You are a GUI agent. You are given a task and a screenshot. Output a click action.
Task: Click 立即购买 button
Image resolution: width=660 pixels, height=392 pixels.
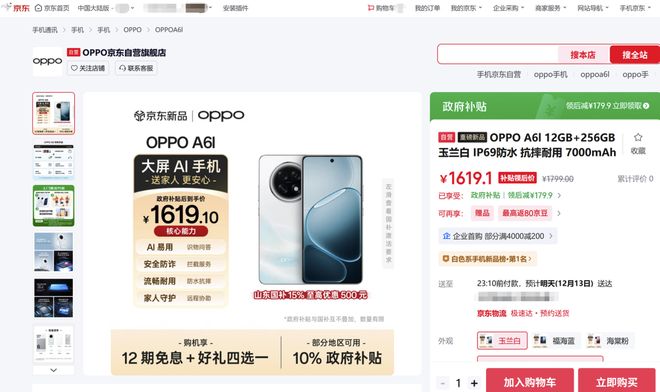(617, 381)
